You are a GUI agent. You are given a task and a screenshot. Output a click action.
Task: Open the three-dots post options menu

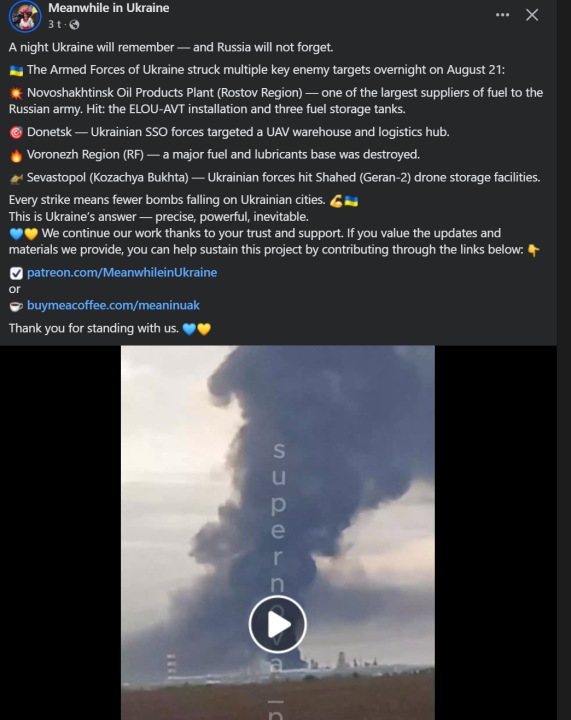[503, 15]
